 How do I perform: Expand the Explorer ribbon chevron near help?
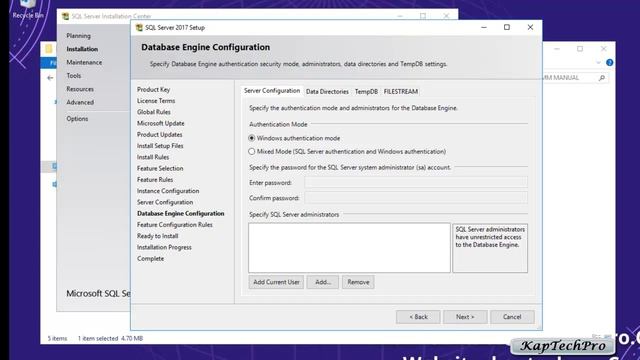[598, 62]
